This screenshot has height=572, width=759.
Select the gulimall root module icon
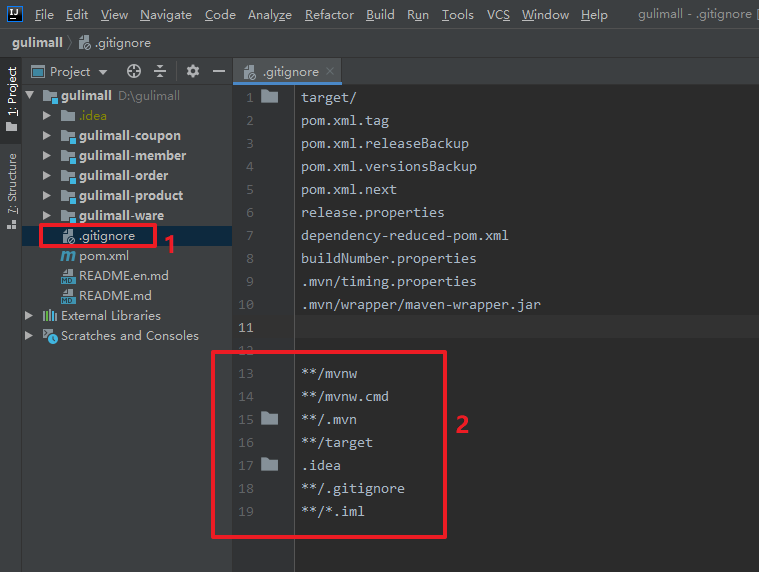point(50,96)
